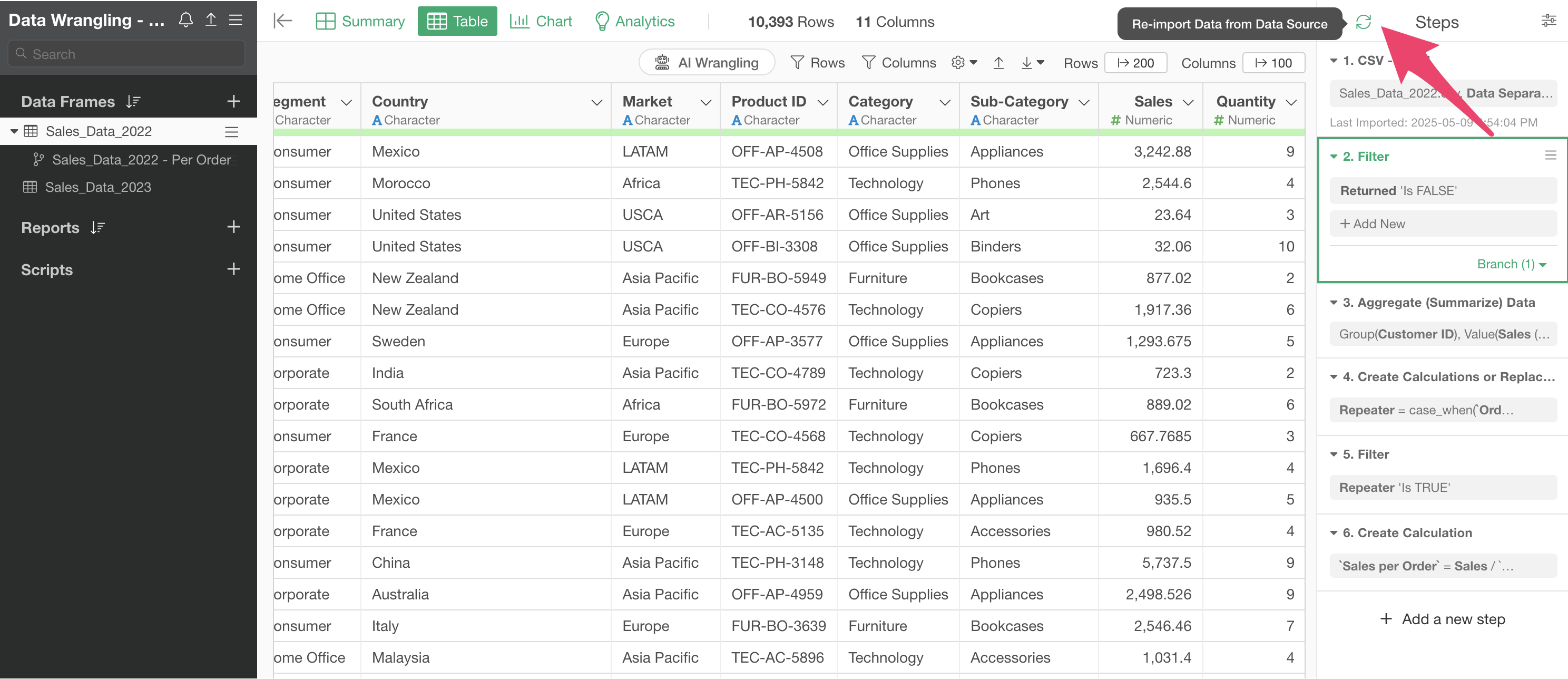1568x679 pixels.
Task: Sort the Data Frames list
Action: click(133, 102)
